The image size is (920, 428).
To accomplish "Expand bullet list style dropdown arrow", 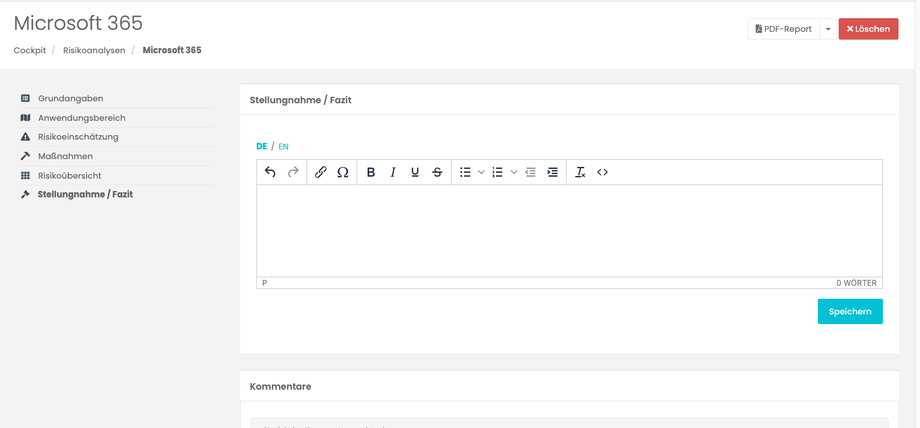I will pyautogui.click(x=481, y=172).
